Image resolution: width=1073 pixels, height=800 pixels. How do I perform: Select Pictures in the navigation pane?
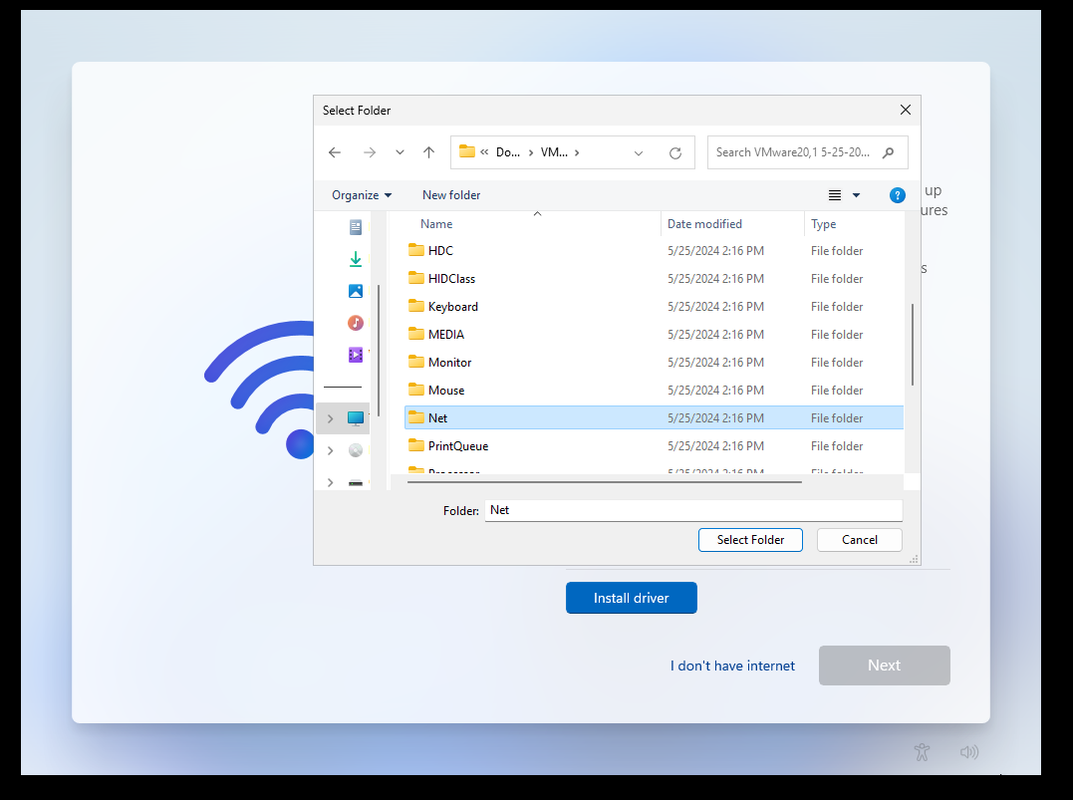355,291
